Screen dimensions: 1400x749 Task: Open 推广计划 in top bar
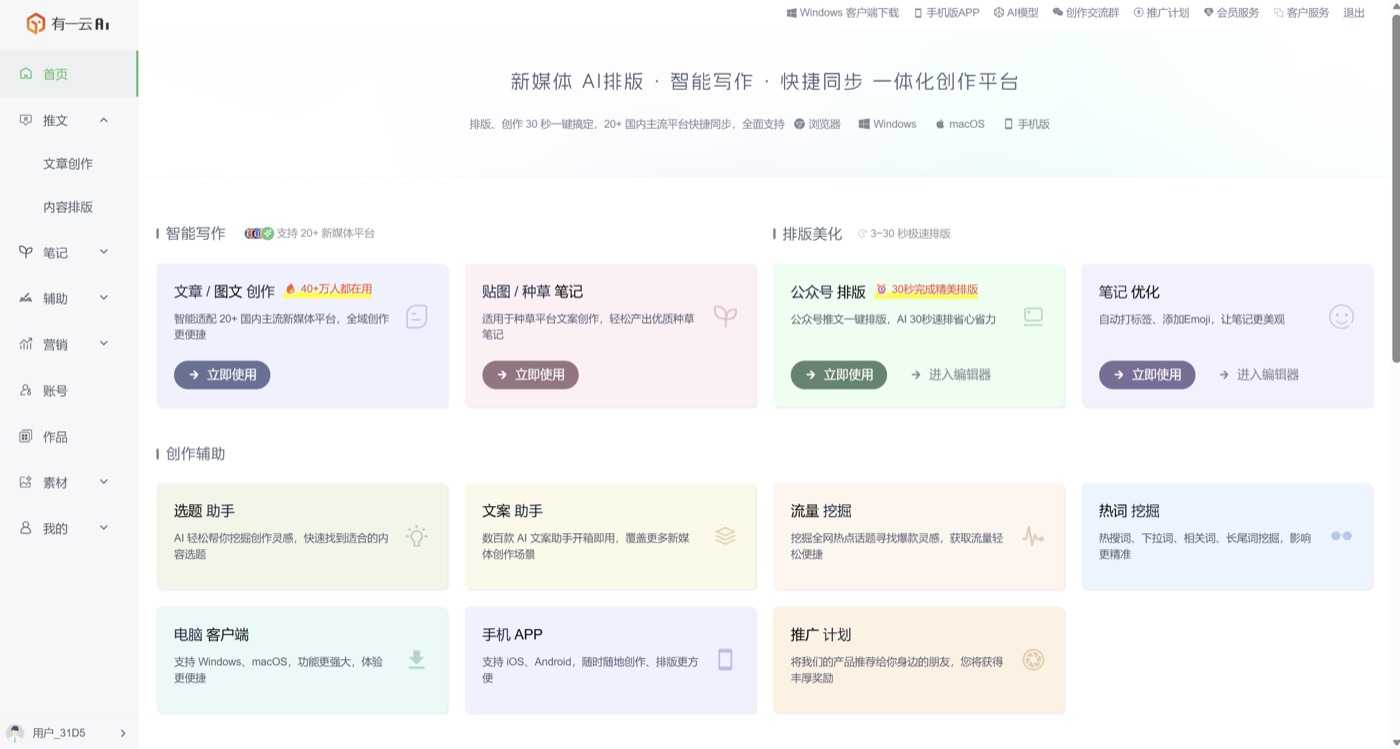pyautogui.click(x=1161, y=13)
